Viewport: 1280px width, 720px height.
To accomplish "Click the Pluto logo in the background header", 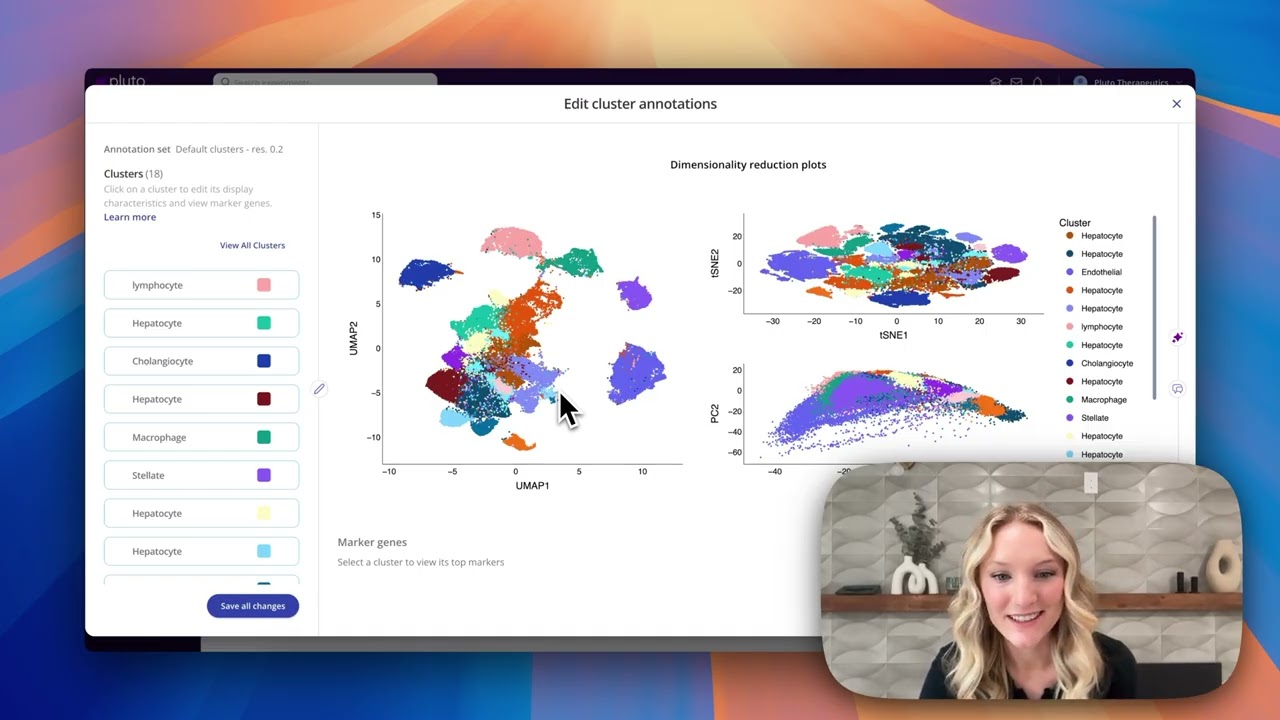I will 122,81.
